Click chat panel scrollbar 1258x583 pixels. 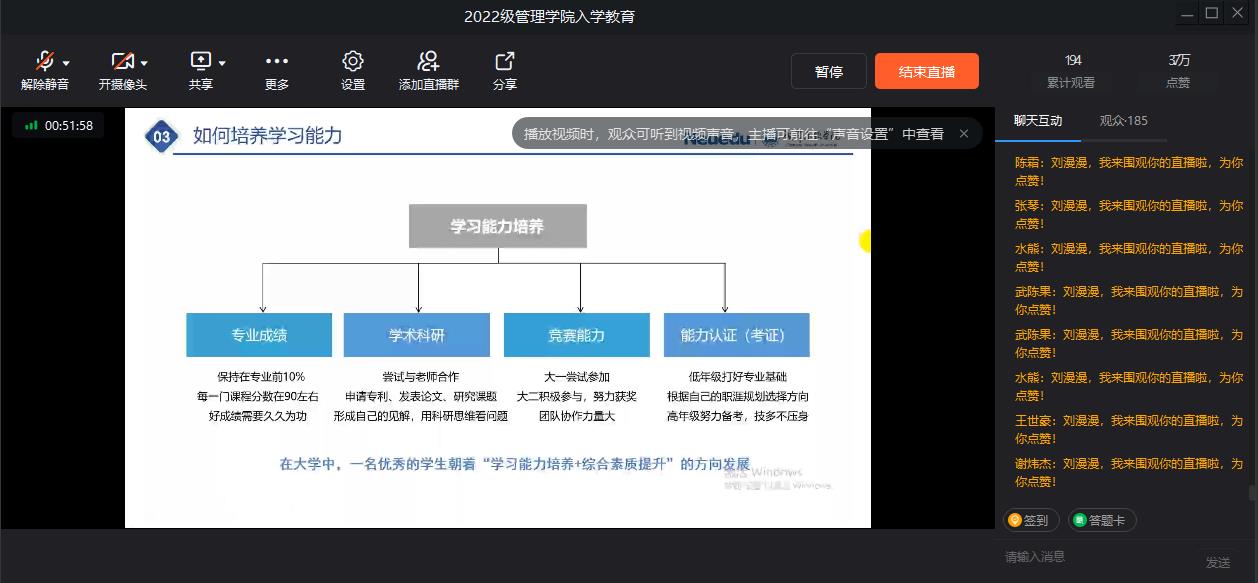1252,492
